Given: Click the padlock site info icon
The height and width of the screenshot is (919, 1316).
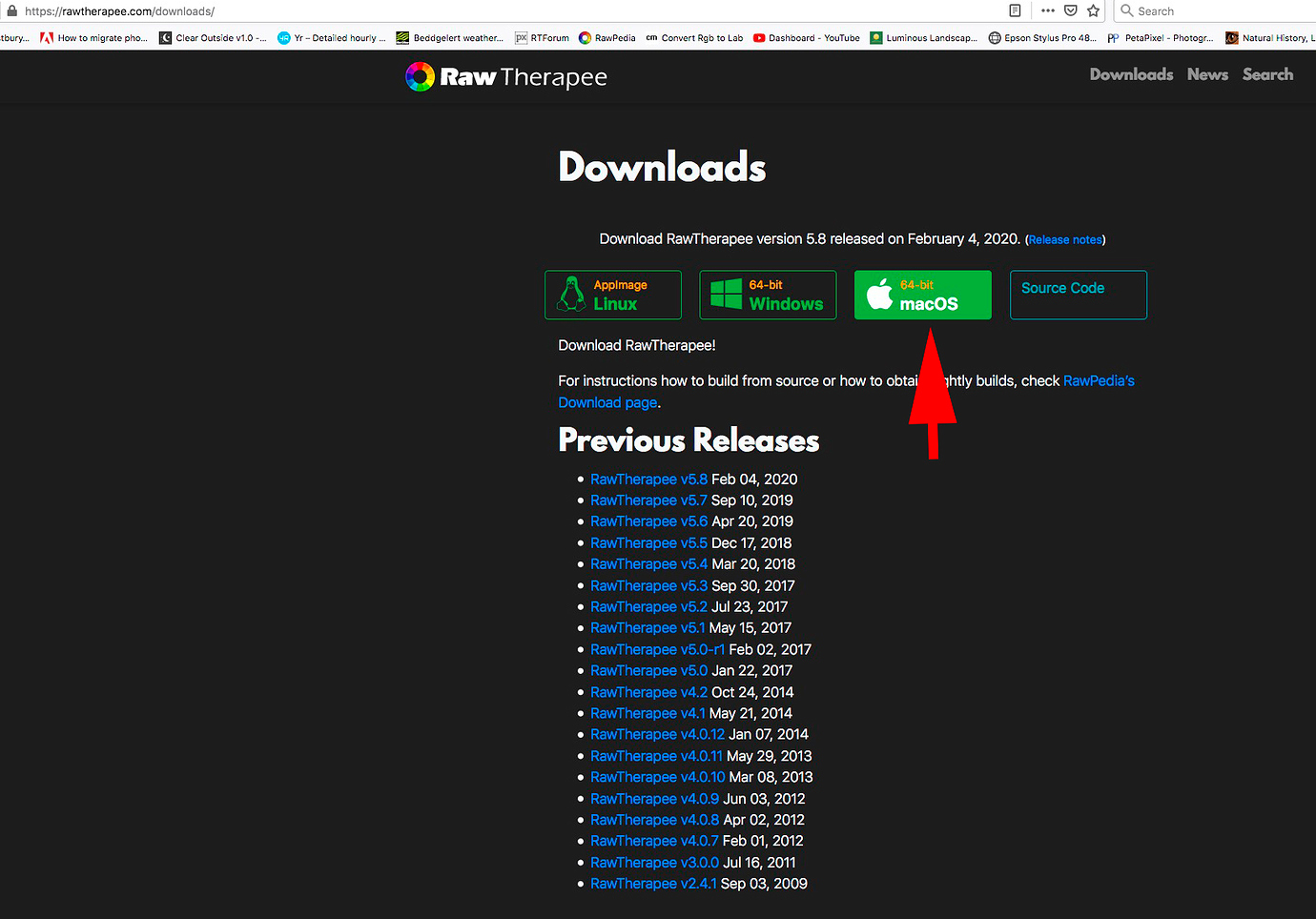Looking at the screenshot, I should (11, 10).
